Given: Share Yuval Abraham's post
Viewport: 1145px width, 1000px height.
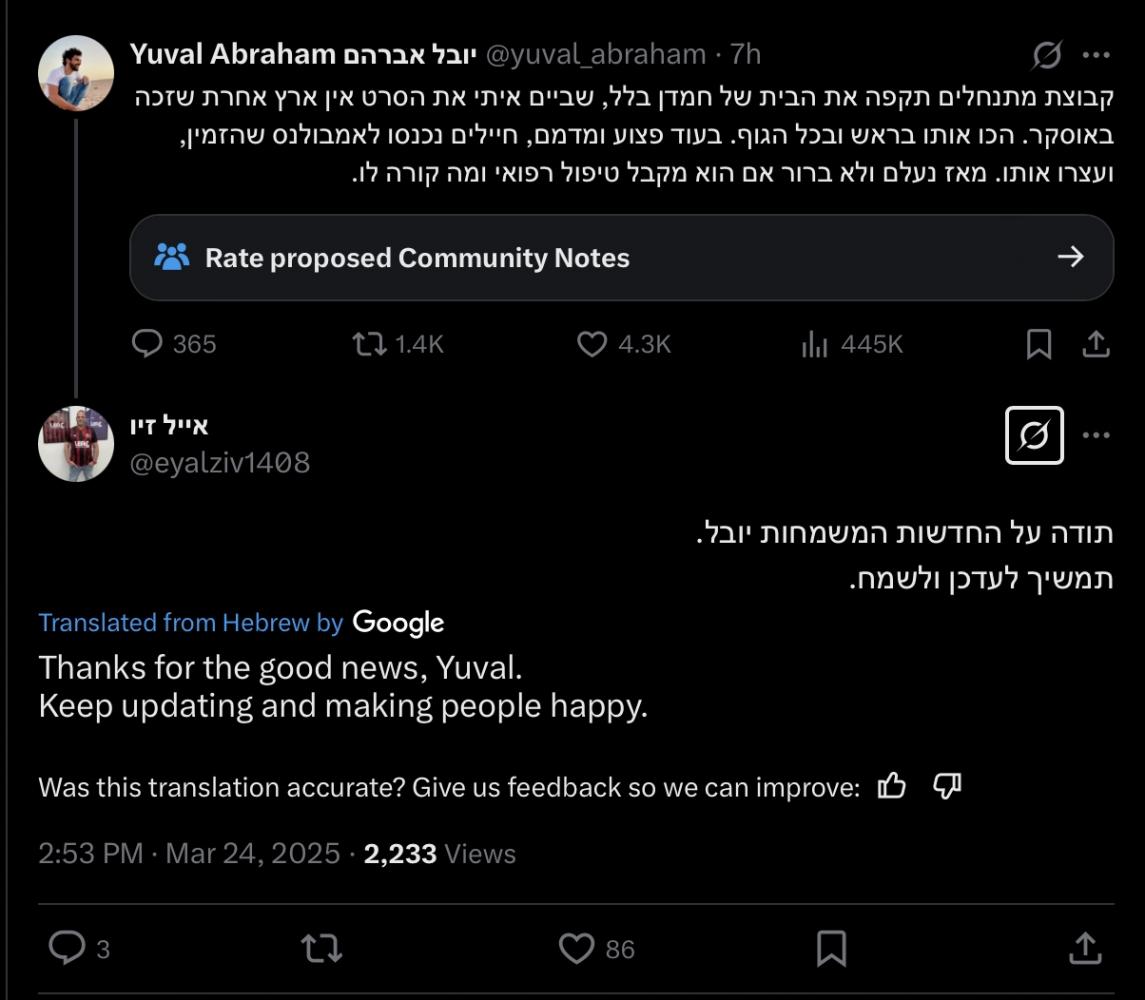Looking at the screenshot, I should click(1096, 344).
